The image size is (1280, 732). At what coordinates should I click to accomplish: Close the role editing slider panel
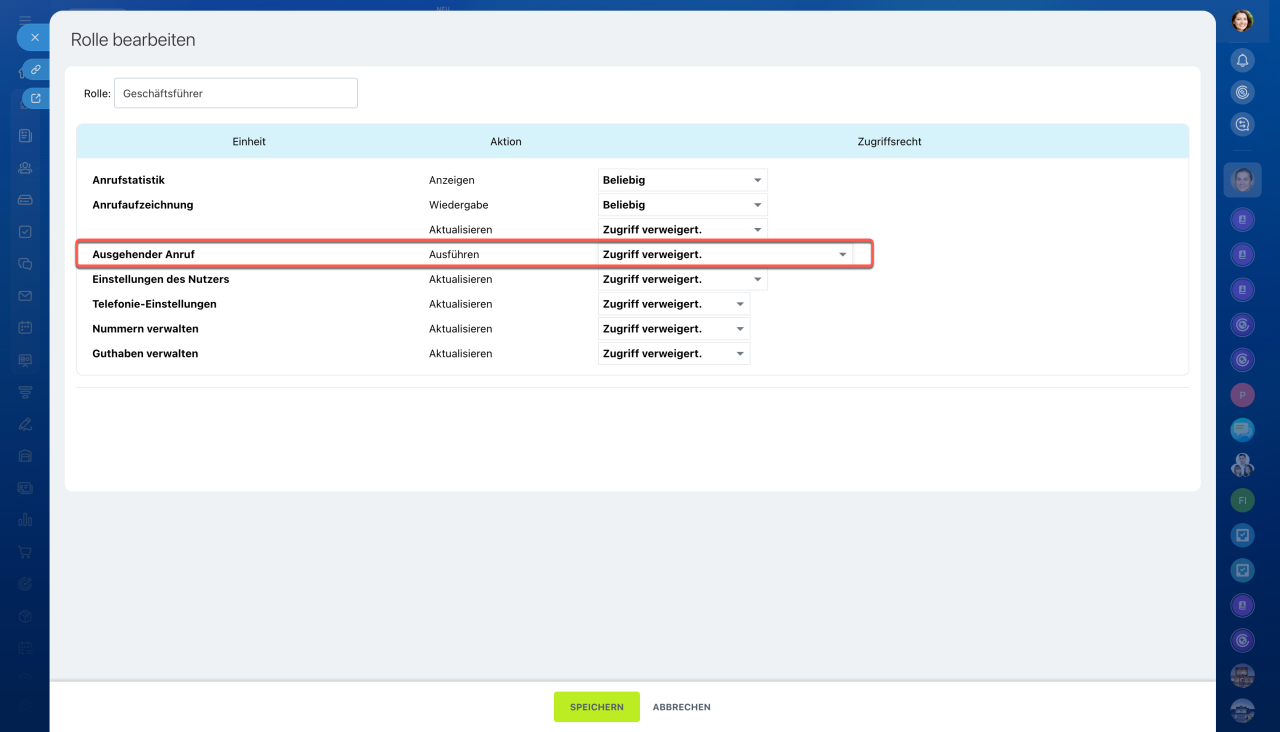[34, 37]
